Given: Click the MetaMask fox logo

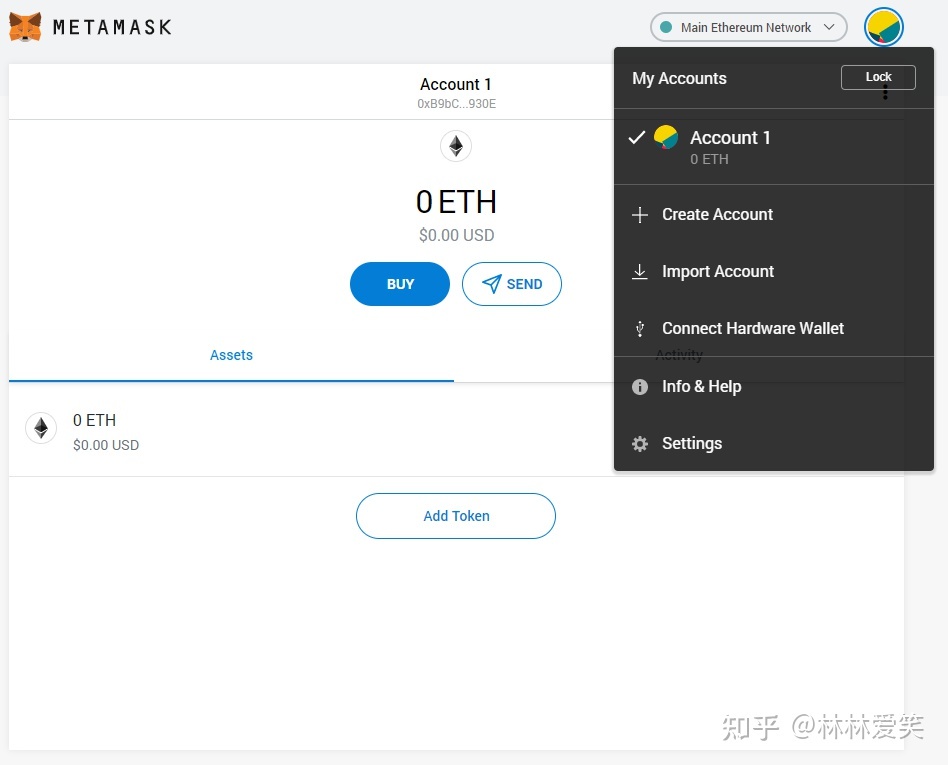Looking at the screenshot, I should 25,27.
